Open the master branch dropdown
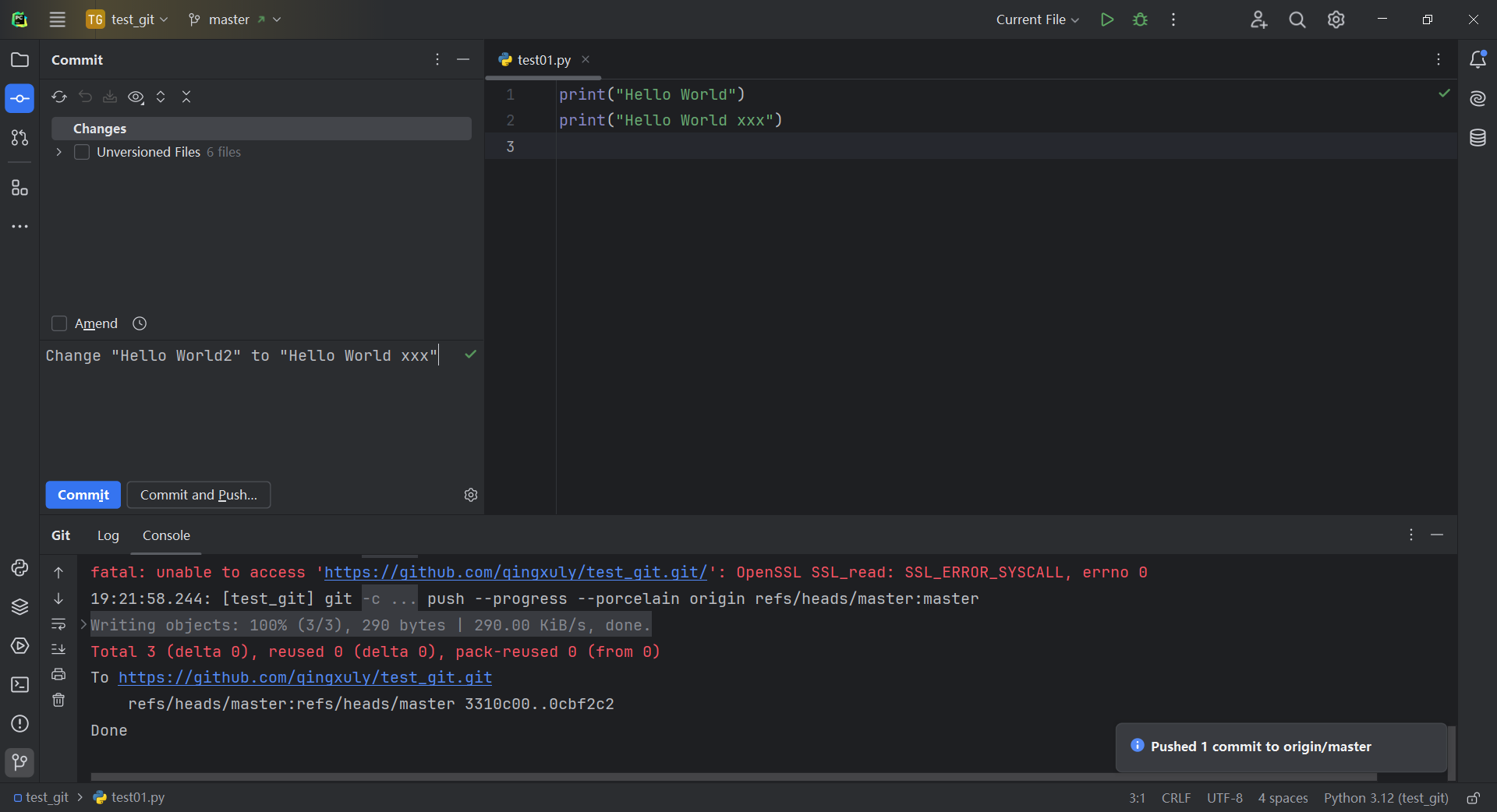 (235, 19)
